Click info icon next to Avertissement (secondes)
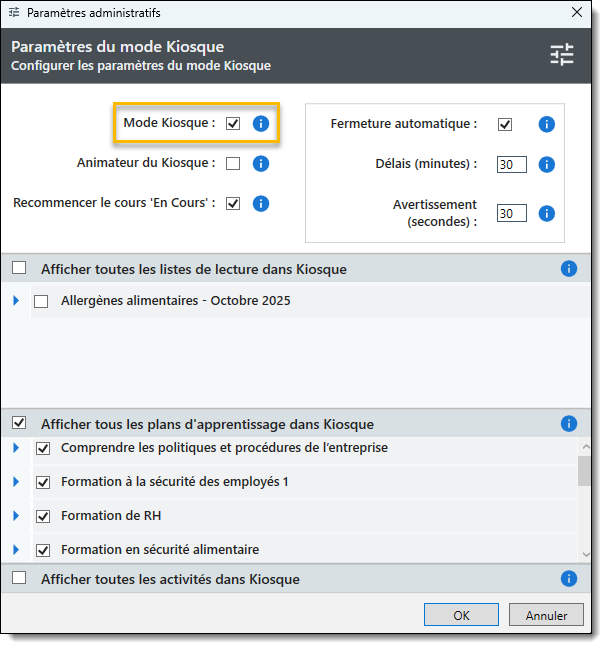The width and height of the screenshot is (607, 649). (x=546, y=213)
